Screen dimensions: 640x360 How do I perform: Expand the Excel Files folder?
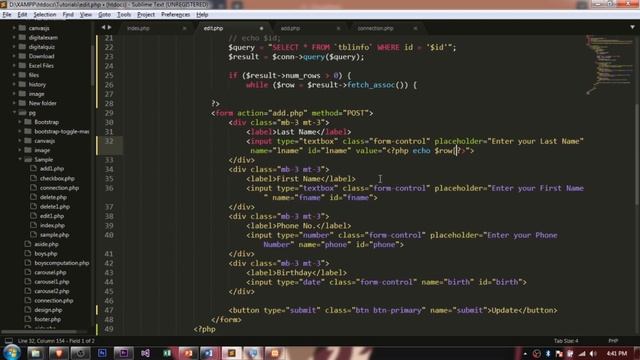pos(14,65)
